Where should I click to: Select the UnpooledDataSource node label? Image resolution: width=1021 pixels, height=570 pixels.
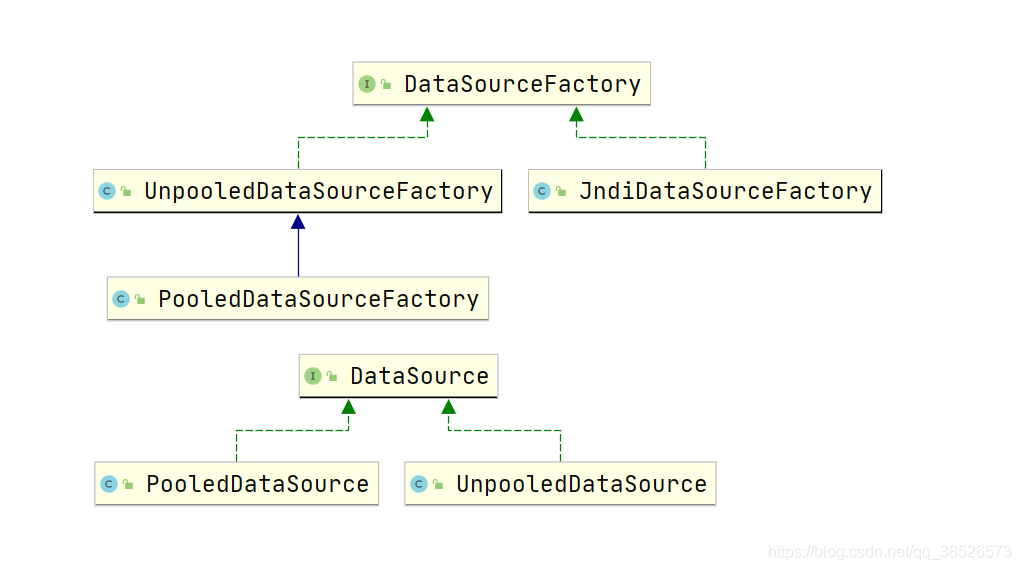click(581, 484)
